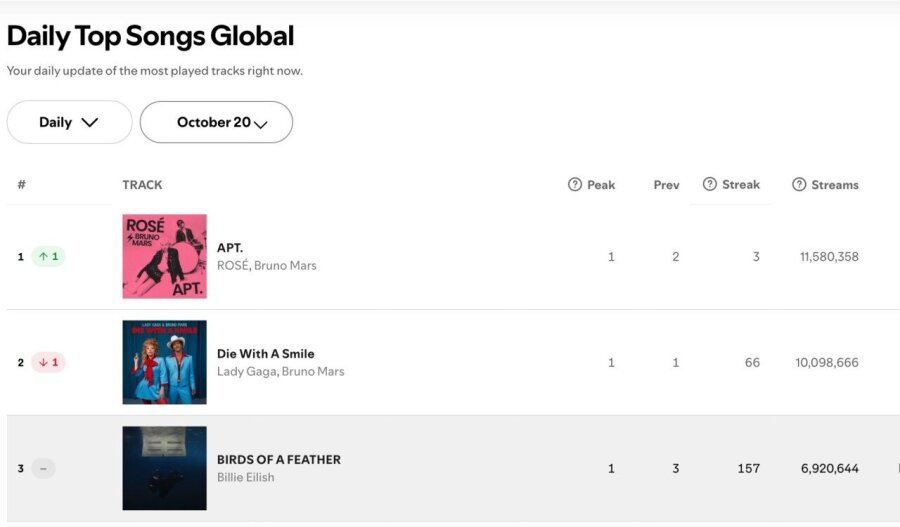Open the October 20 date dropdown
Screen dimensions: 900x527
click(216, 122)
